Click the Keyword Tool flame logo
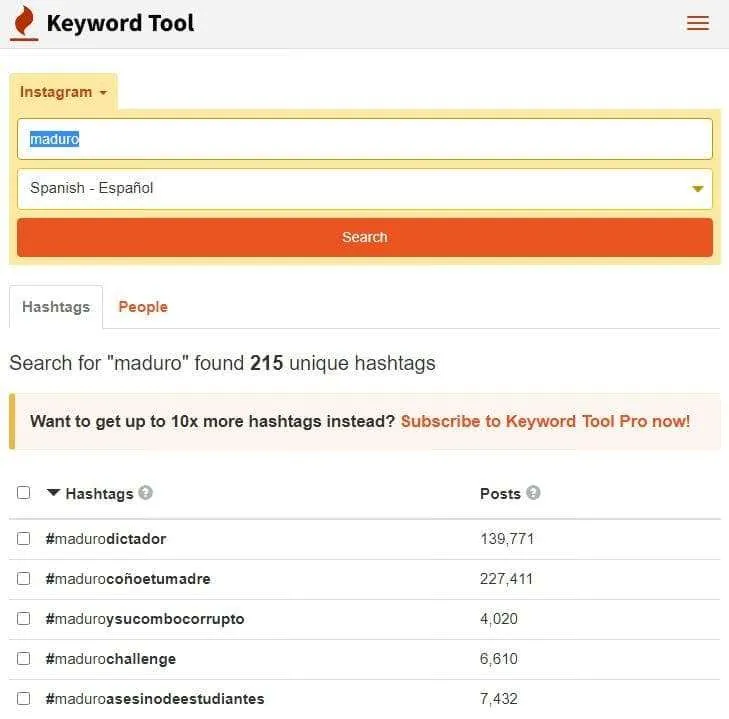 coord(24,23)
